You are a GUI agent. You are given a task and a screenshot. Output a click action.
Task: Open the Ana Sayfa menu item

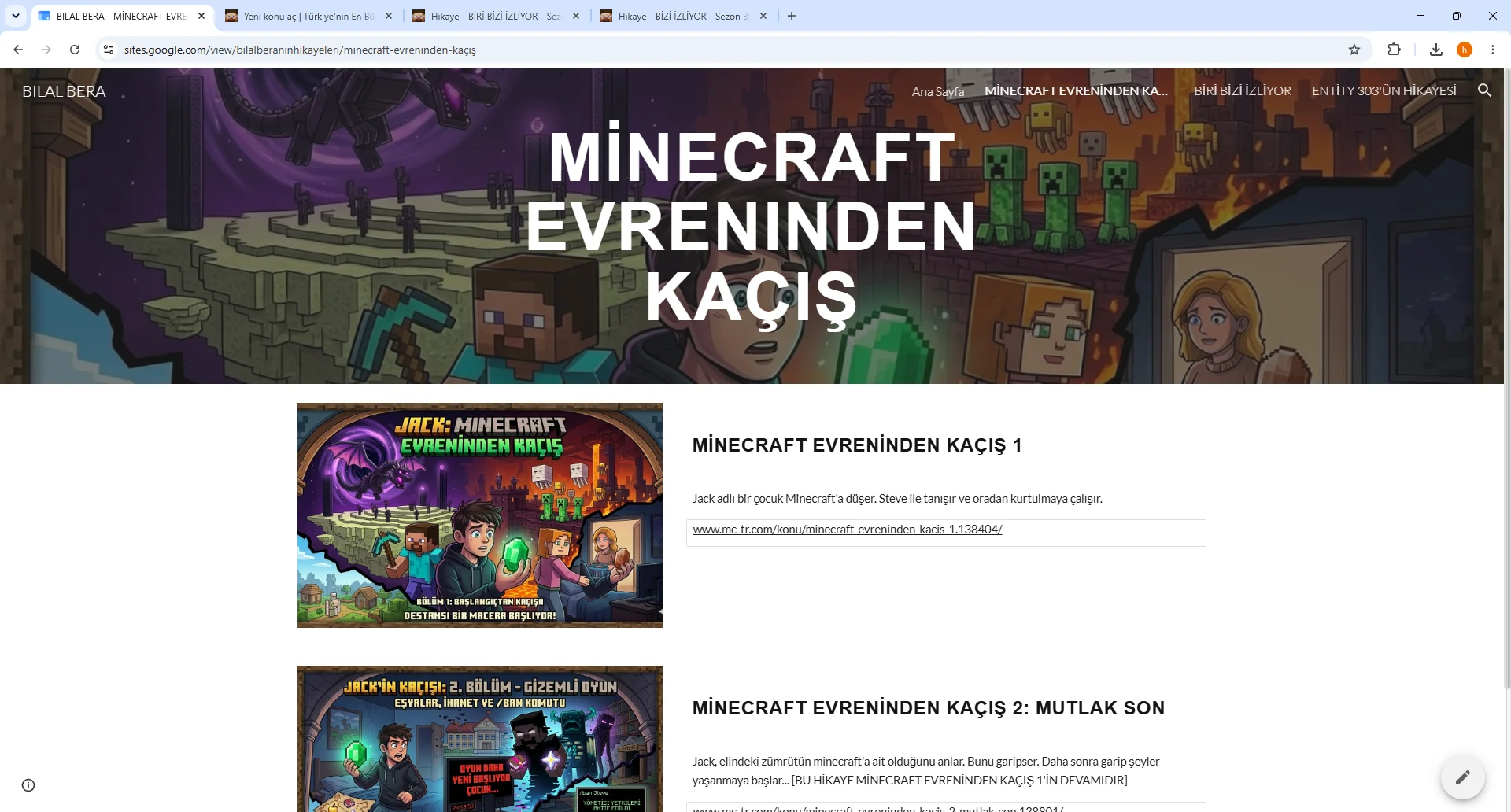[x=938, y=91]
